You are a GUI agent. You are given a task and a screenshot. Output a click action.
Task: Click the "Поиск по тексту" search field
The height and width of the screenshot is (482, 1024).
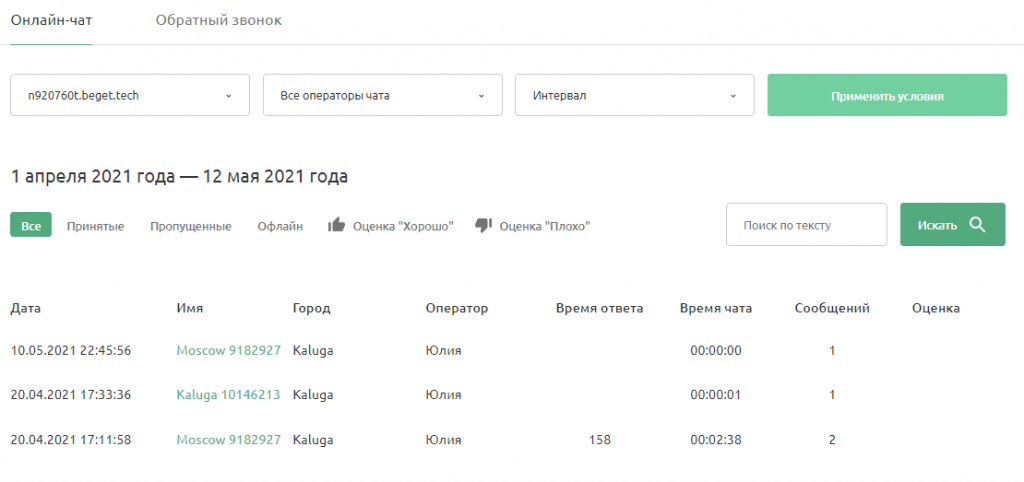click(x=806, y=225)
